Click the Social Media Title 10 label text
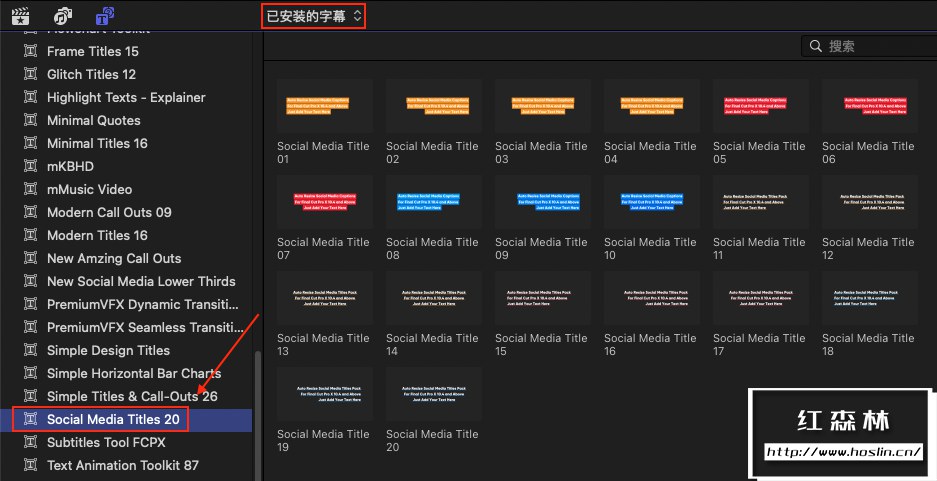Viewport: 937px width, 481px height. [x=650, y=249]
